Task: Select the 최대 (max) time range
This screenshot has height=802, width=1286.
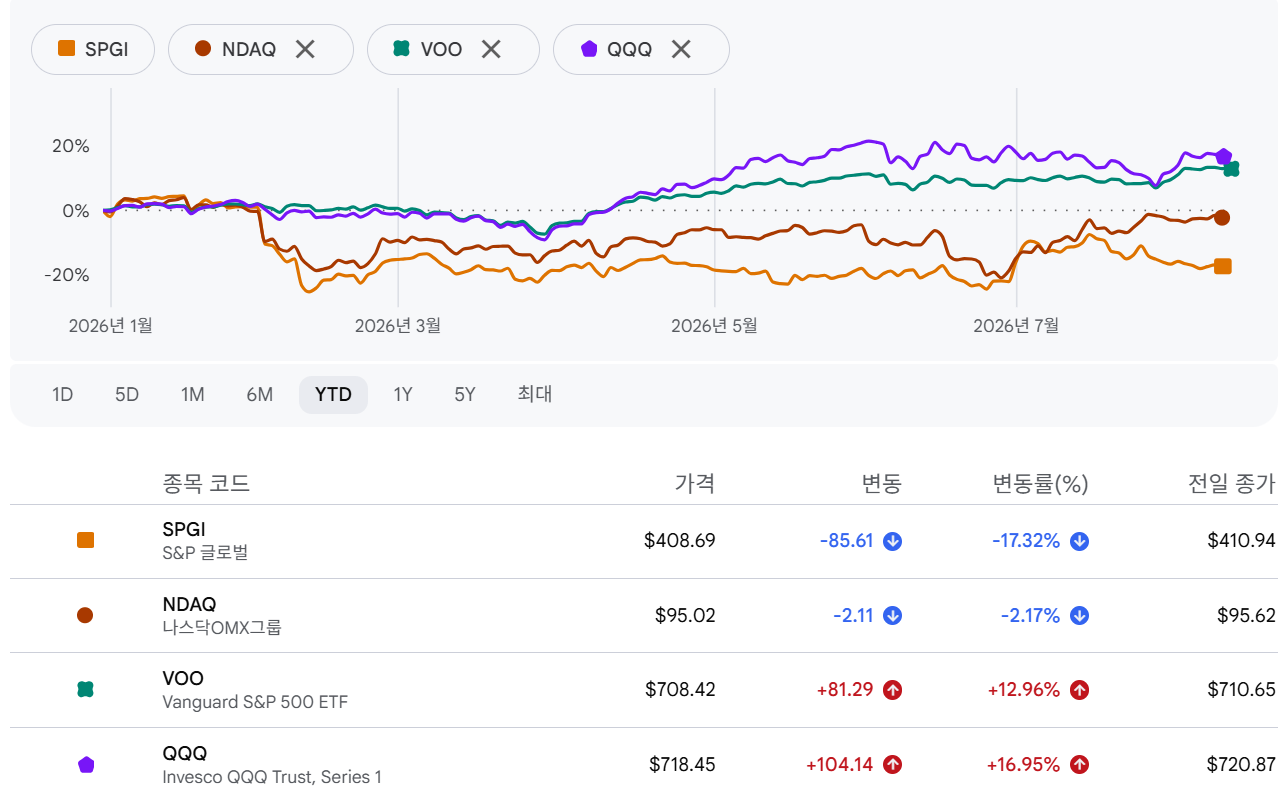Action: point(535,395)
